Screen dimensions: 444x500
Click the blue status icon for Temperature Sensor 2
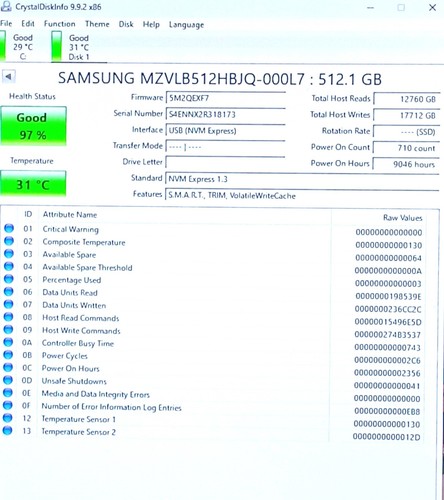[x=7, y=431]
